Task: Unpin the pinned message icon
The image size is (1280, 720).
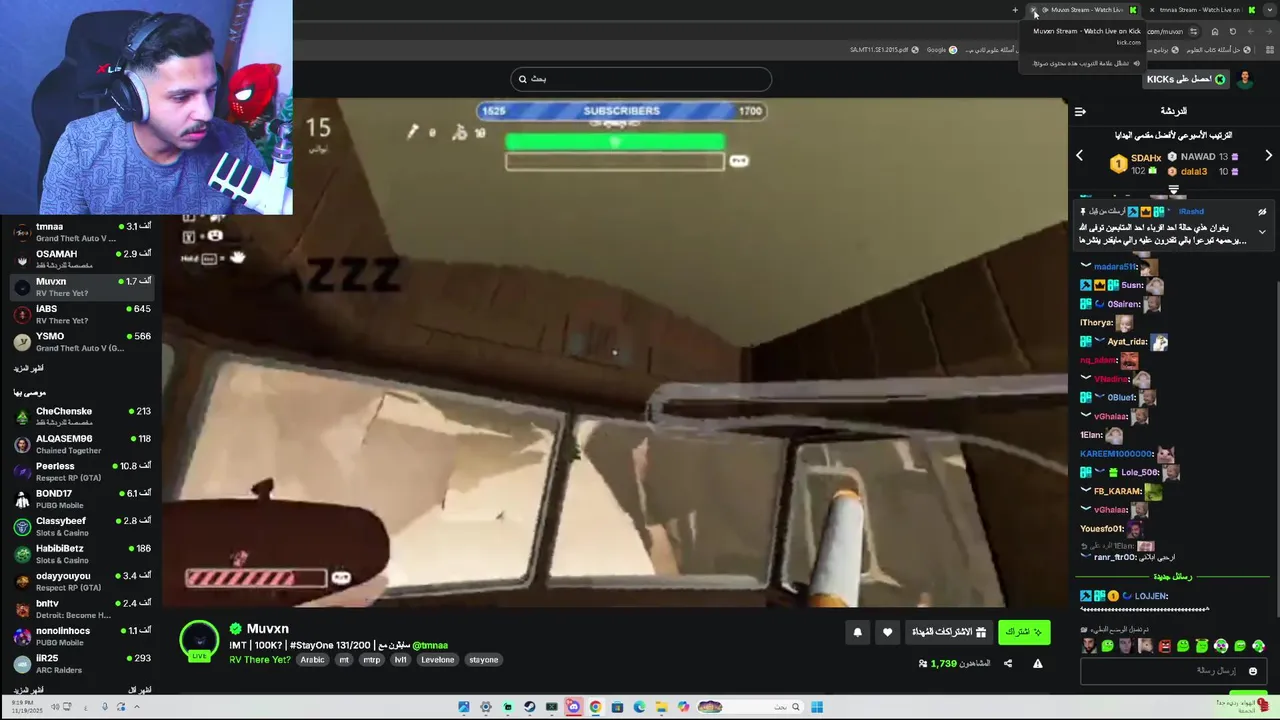Action: point(1262,212)
